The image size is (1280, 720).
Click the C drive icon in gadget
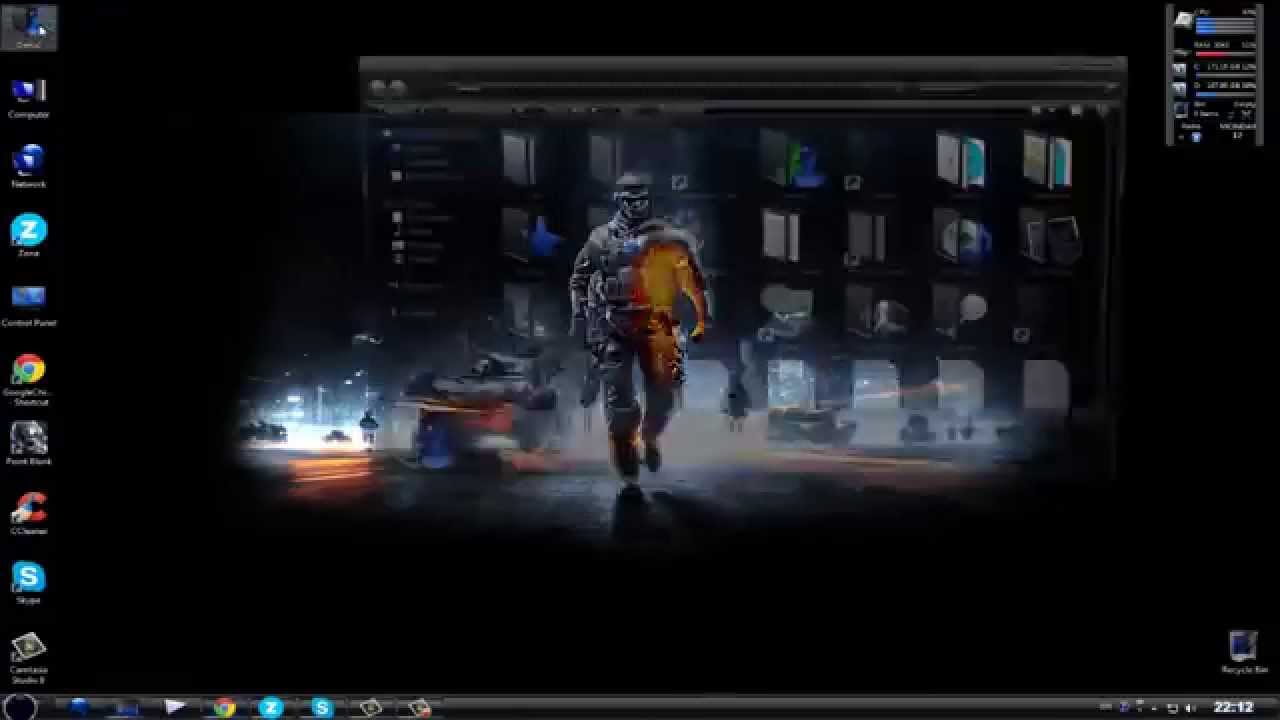tap(1180, 68)
